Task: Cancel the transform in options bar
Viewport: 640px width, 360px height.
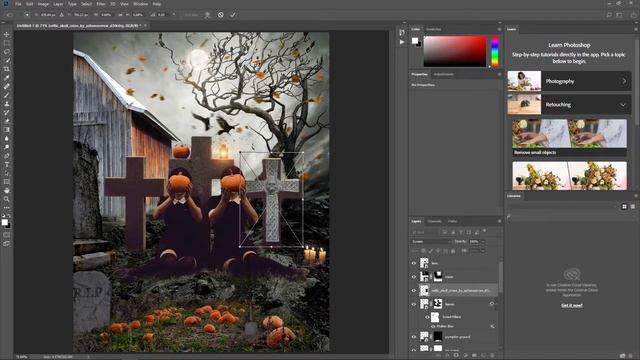Action: coord(220,15)
